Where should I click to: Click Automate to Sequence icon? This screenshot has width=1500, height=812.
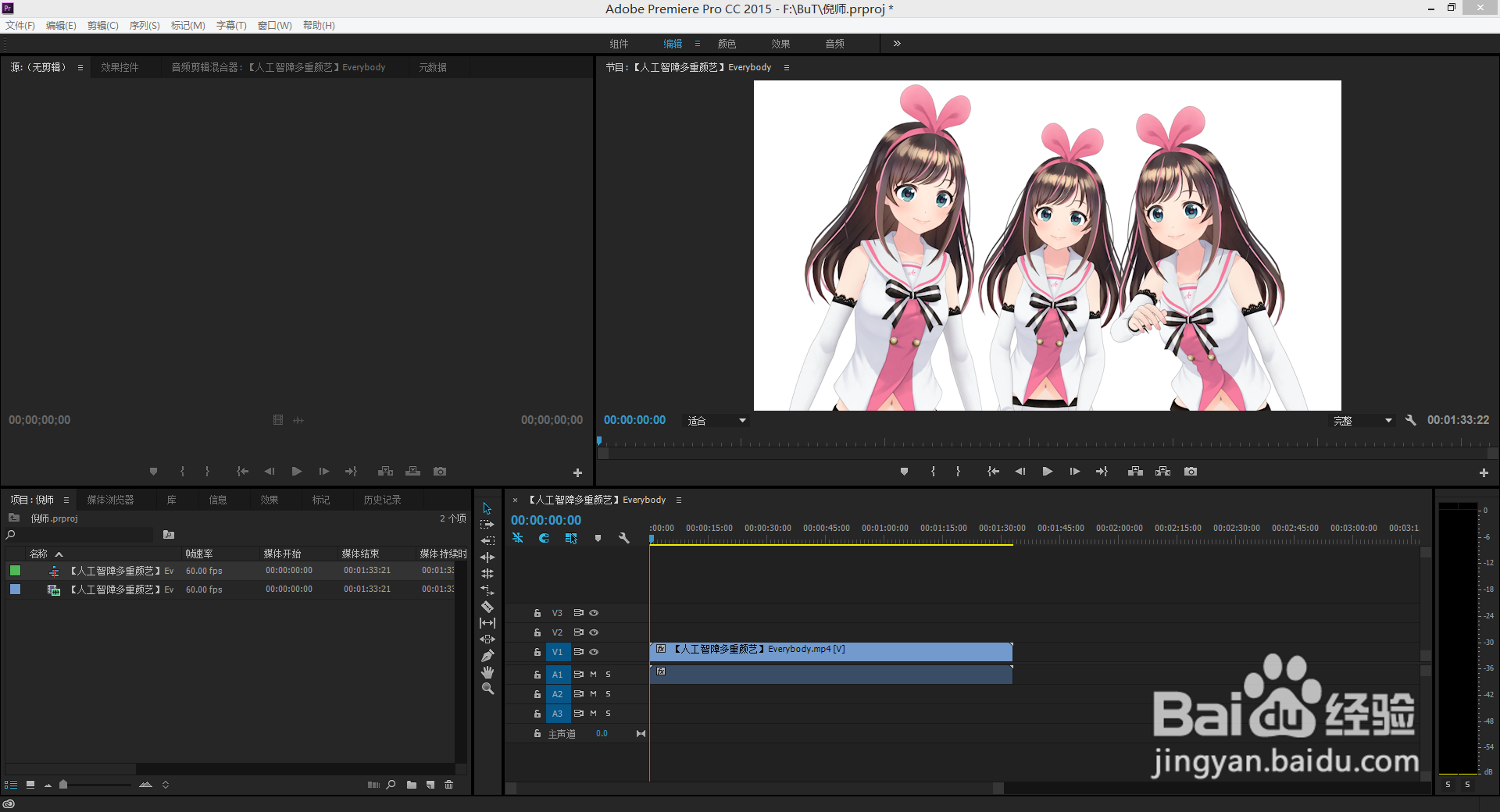[x=373, y=785]
